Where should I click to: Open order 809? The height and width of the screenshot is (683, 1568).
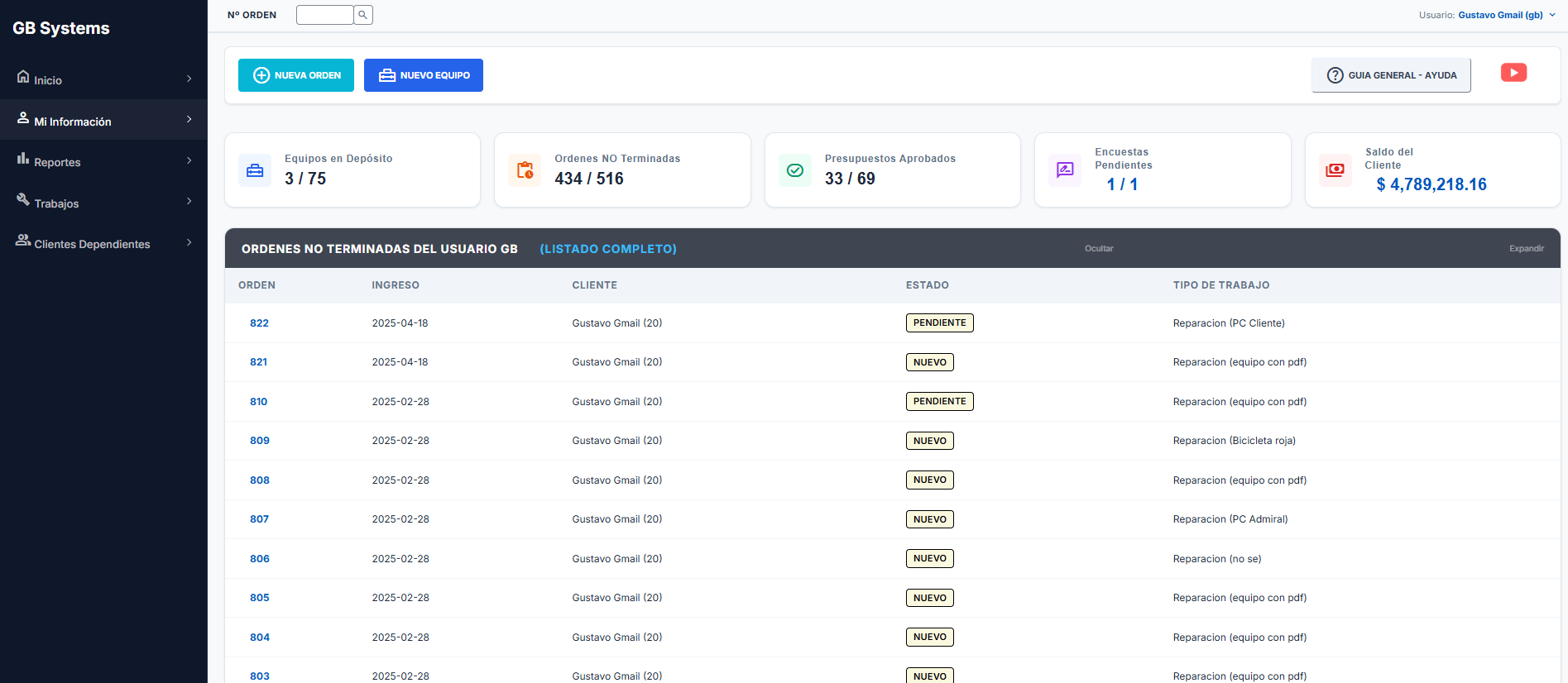[259, 441]
